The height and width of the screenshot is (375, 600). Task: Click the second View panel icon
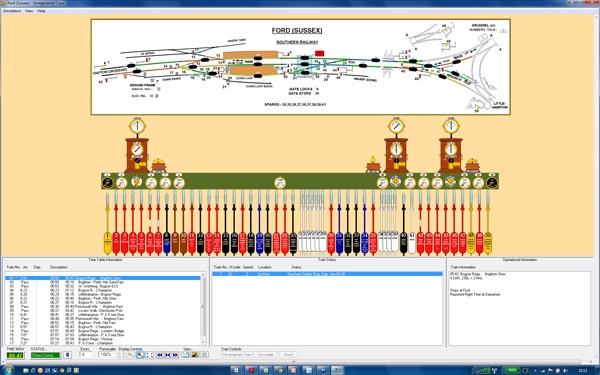point(195,355)
